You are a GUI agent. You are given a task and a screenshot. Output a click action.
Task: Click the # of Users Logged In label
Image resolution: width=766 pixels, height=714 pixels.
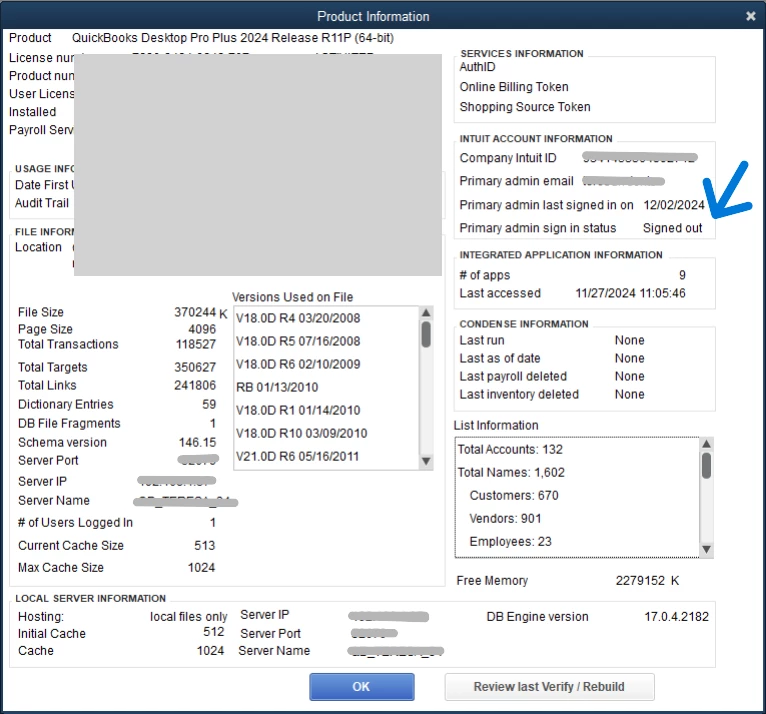click(x=75, y=522)
